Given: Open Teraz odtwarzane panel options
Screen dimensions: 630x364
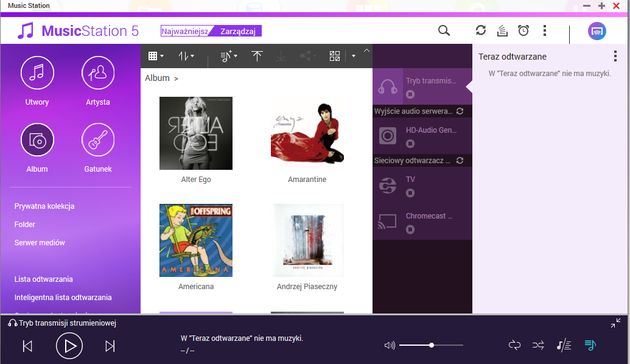Looking at the screenshot, I should 615,56.
